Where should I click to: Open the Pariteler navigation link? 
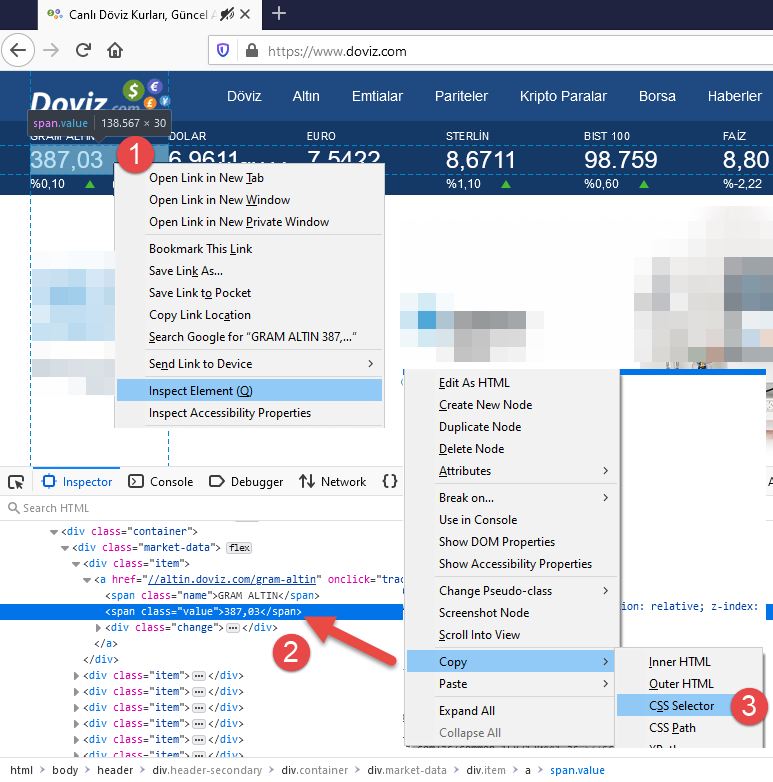[461, 96]
